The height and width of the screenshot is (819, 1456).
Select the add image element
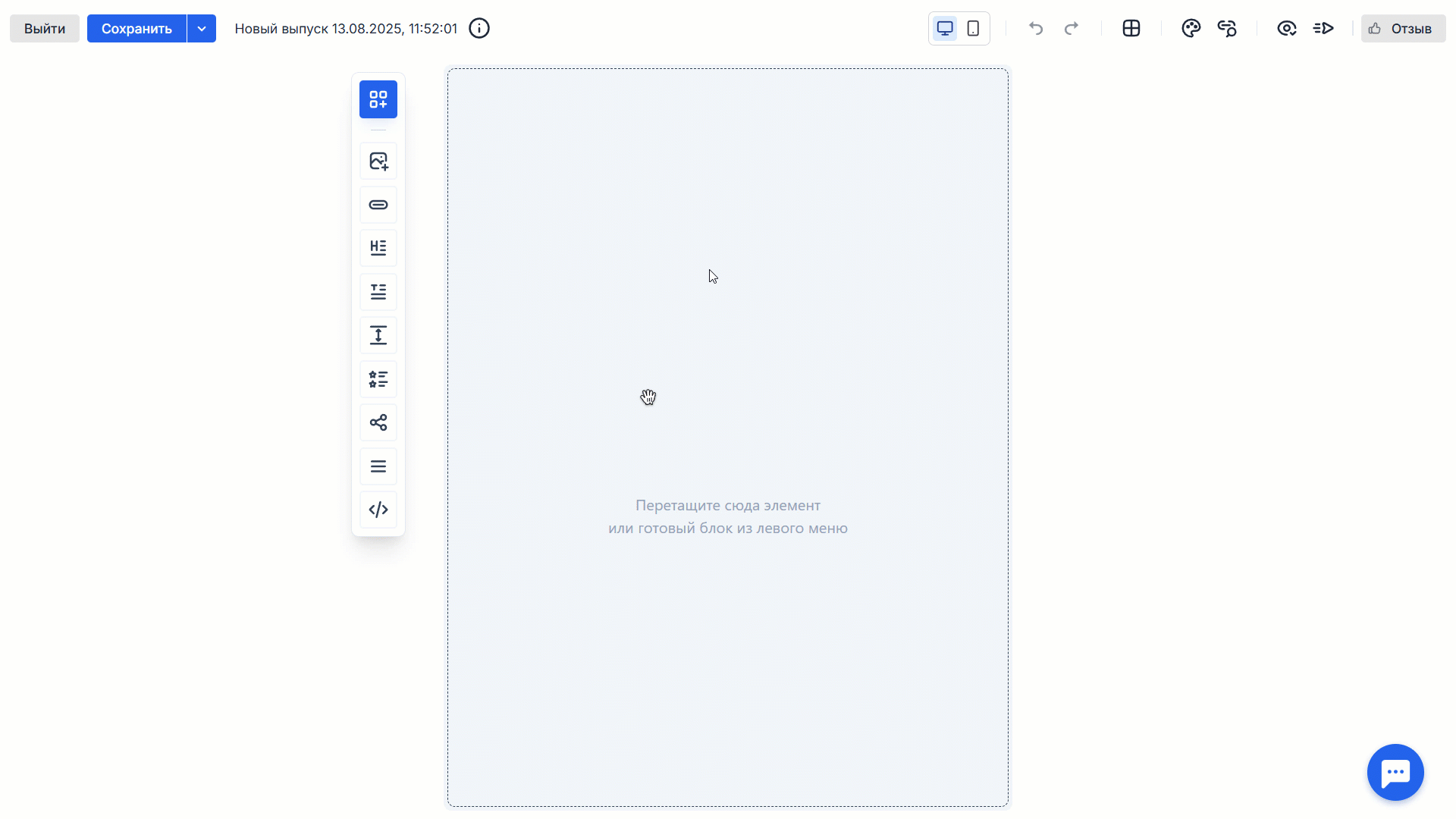[378, 161]
